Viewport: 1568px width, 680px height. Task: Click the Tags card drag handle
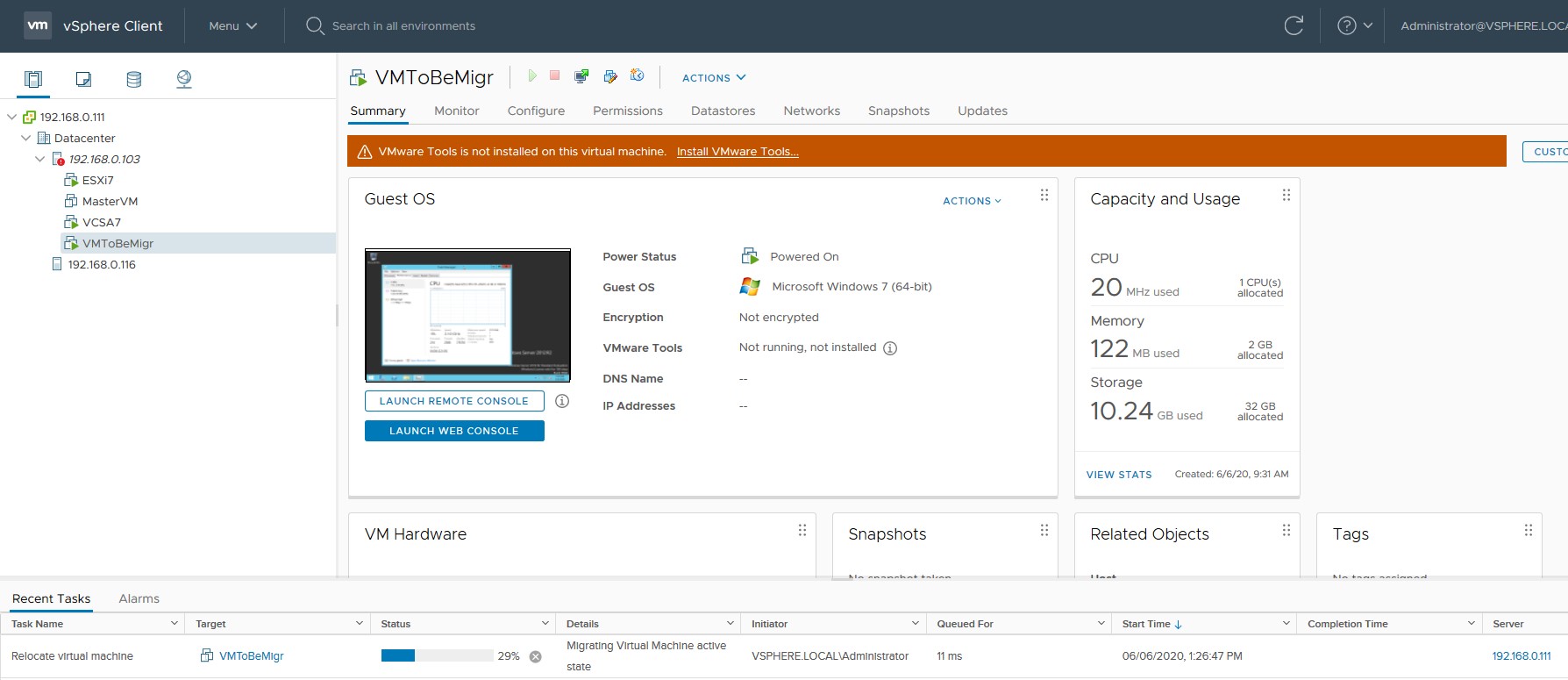[x=1528, y=531]
